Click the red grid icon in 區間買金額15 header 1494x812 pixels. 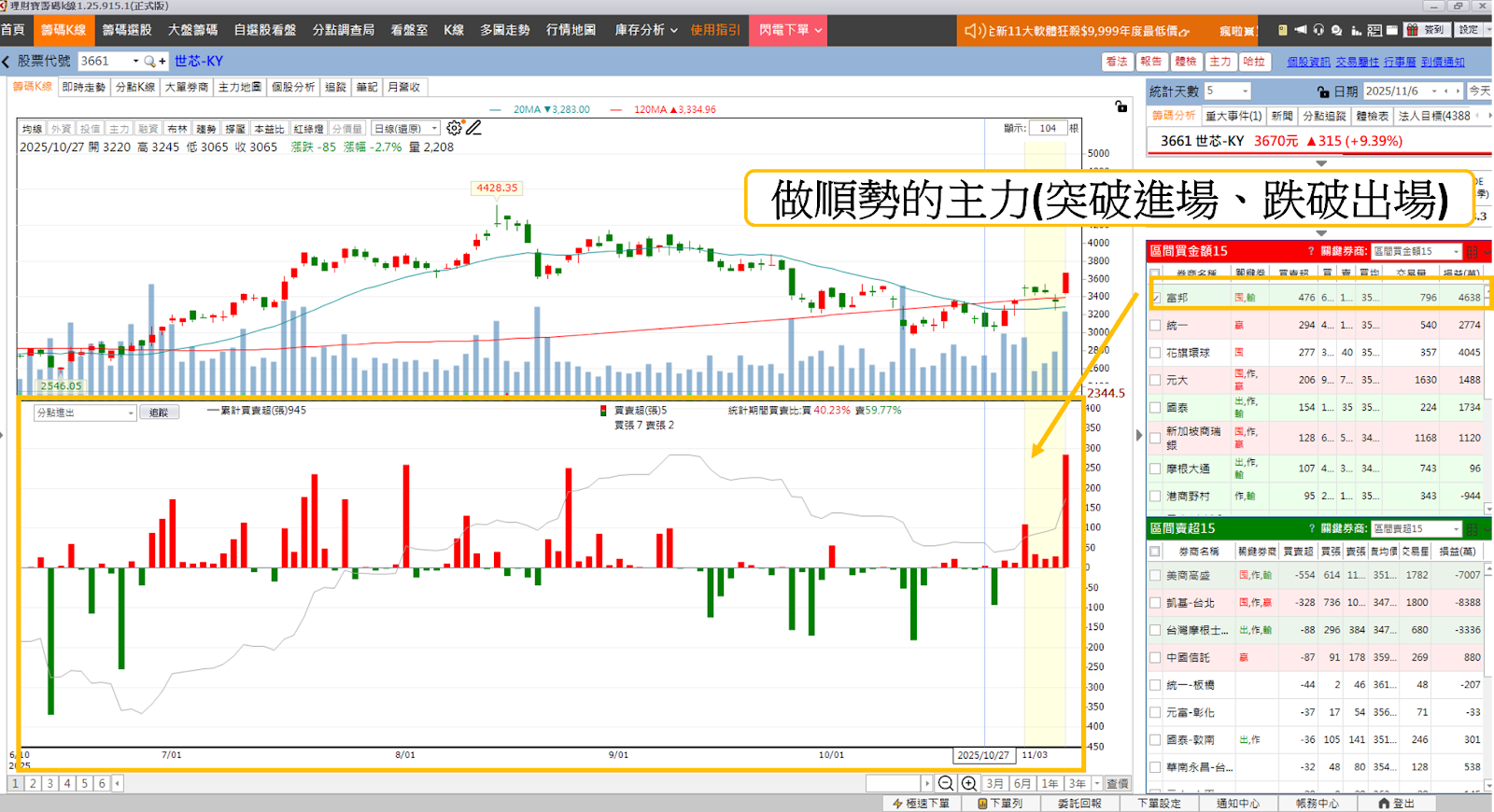coord(1472,251)
